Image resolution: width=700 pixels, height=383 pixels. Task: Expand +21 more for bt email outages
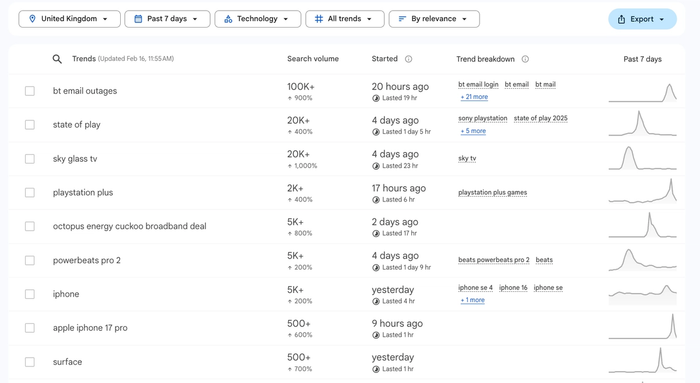(474, 97)
